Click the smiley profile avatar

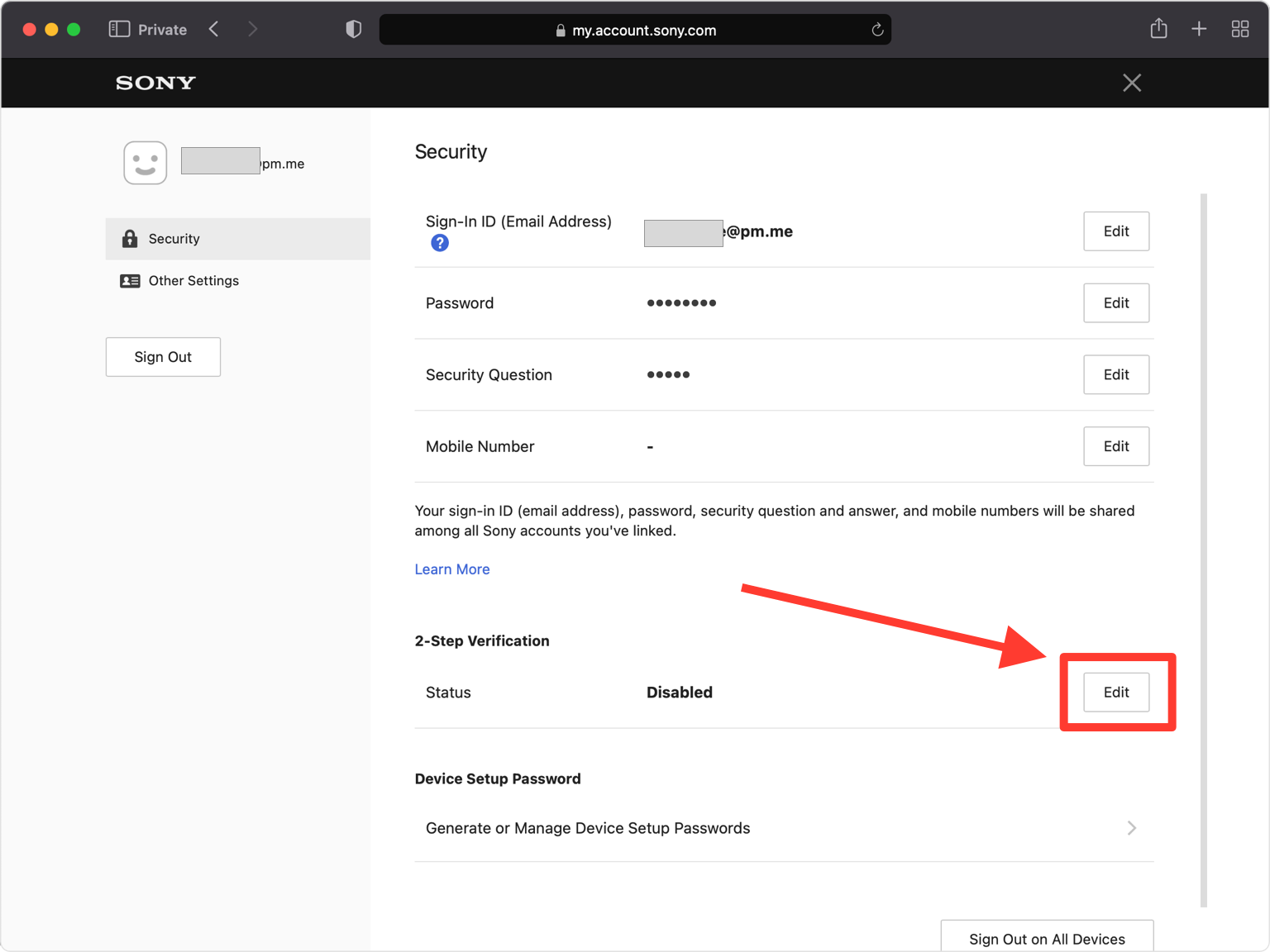[146, 163]
